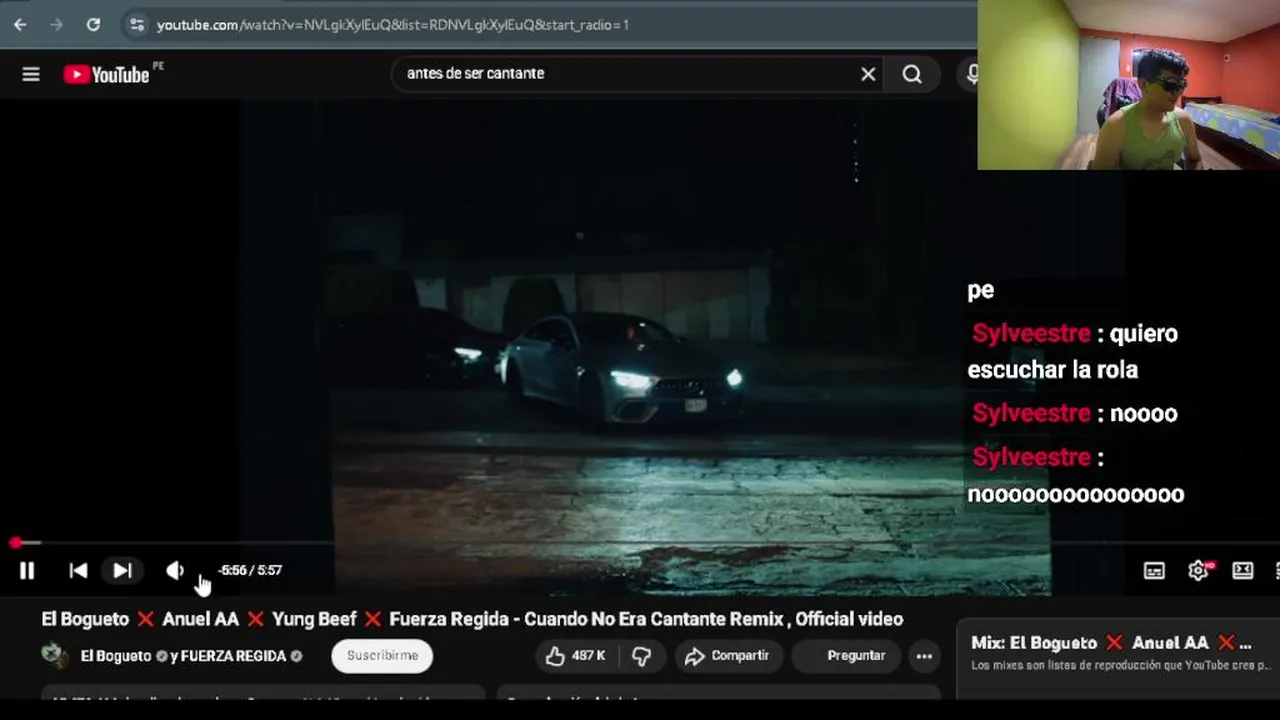Click the webcam overlay feed
The height and width of the screenshot is (720, 1280).
pyautogui.click(x=1128, y=85)
